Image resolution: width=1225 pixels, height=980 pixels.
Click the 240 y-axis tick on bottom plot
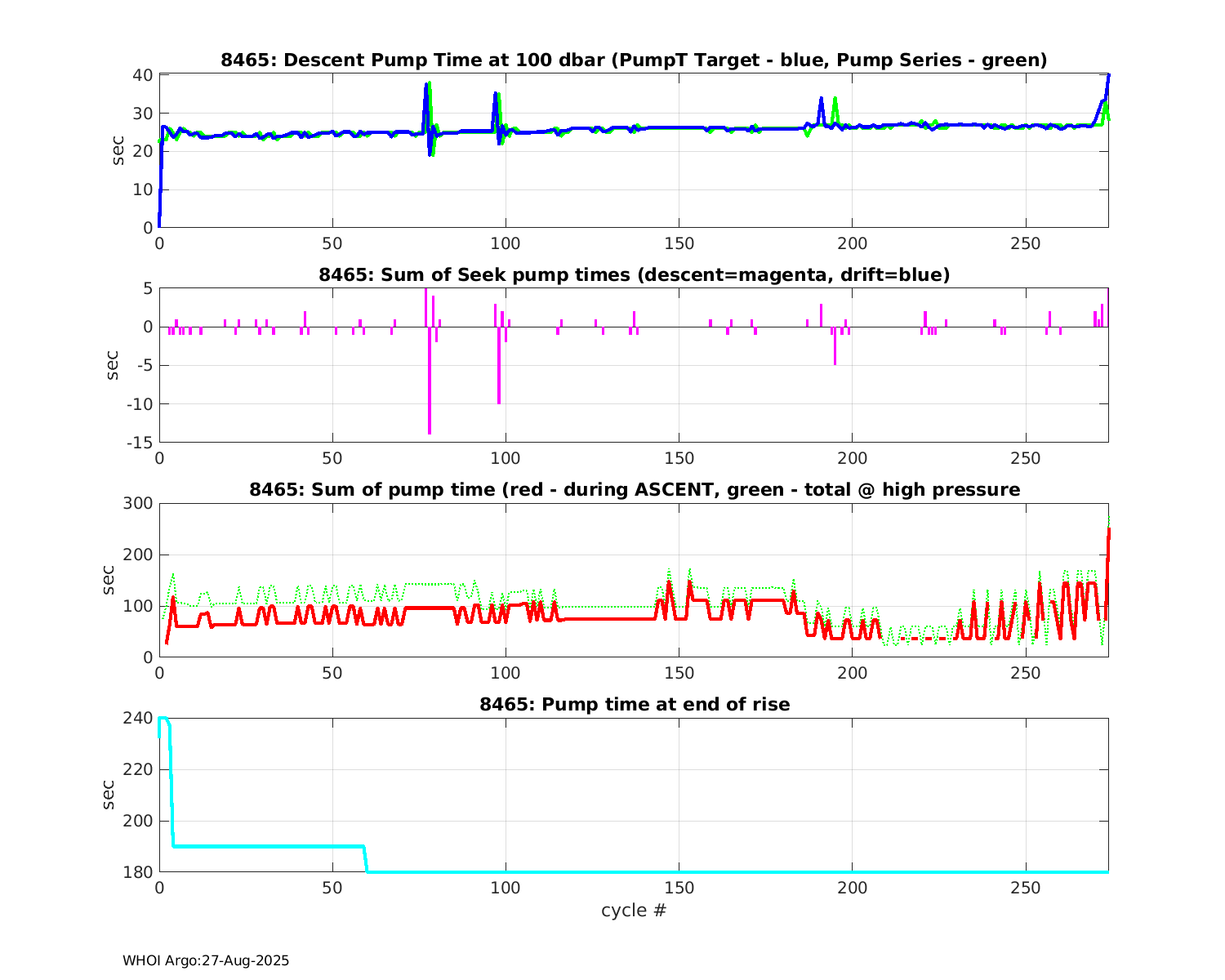pos(140,719)
